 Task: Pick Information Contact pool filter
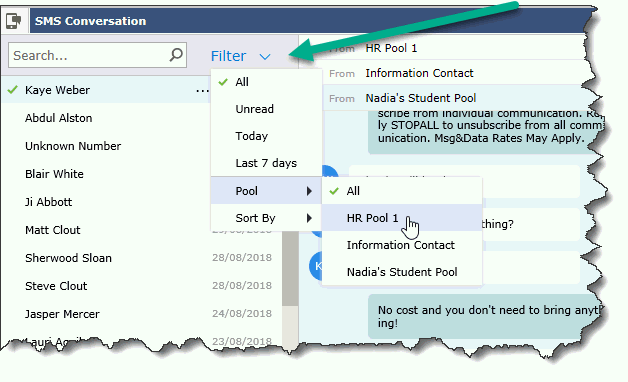[x=402, y=245]
